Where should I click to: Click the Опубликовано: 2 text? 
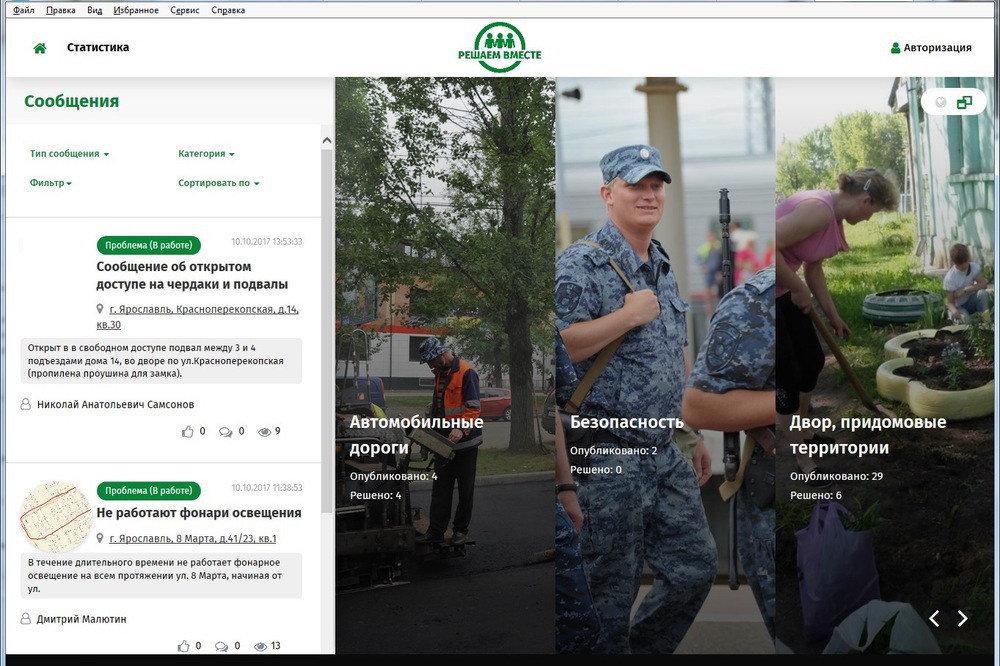613,450
